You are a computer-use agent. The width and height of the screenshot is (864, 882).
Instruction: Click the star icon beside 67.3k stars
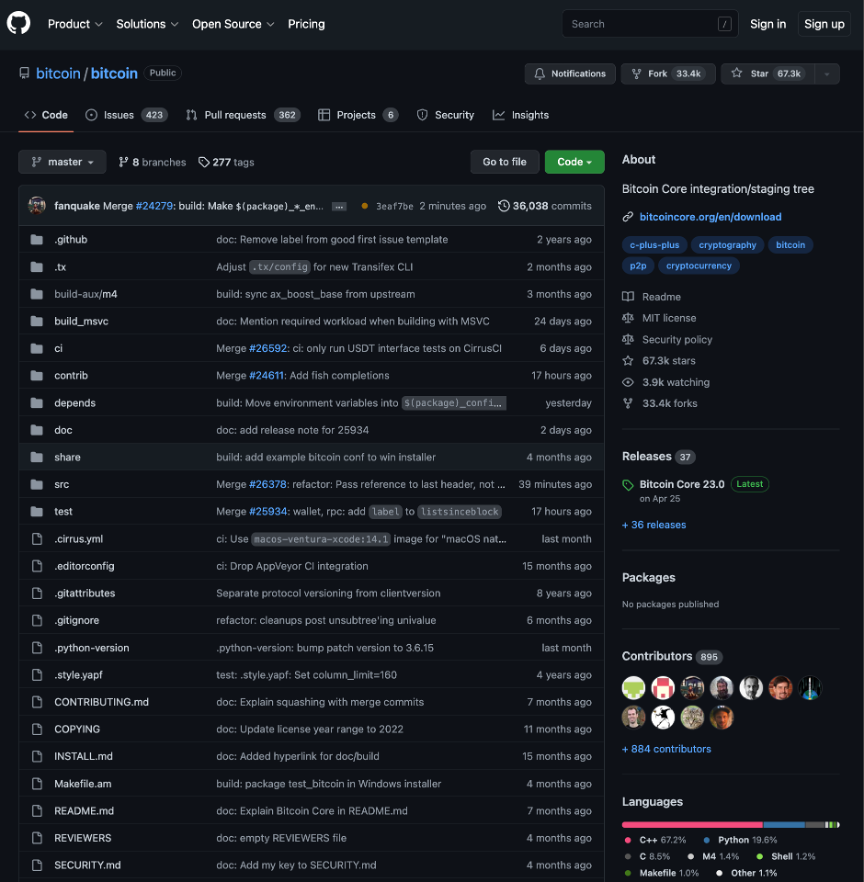pyautogui.click(x=628, y=361)
